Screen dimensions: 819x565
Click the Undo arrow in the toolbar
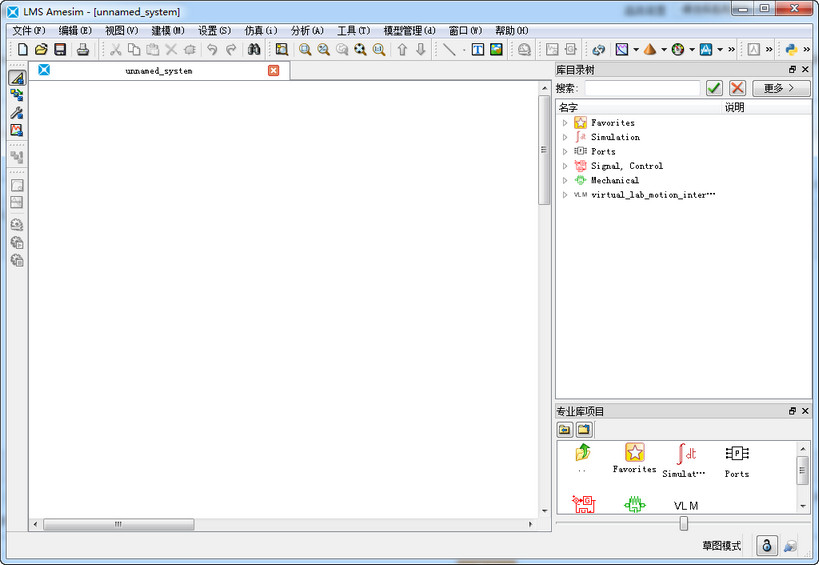click(212, 50)
